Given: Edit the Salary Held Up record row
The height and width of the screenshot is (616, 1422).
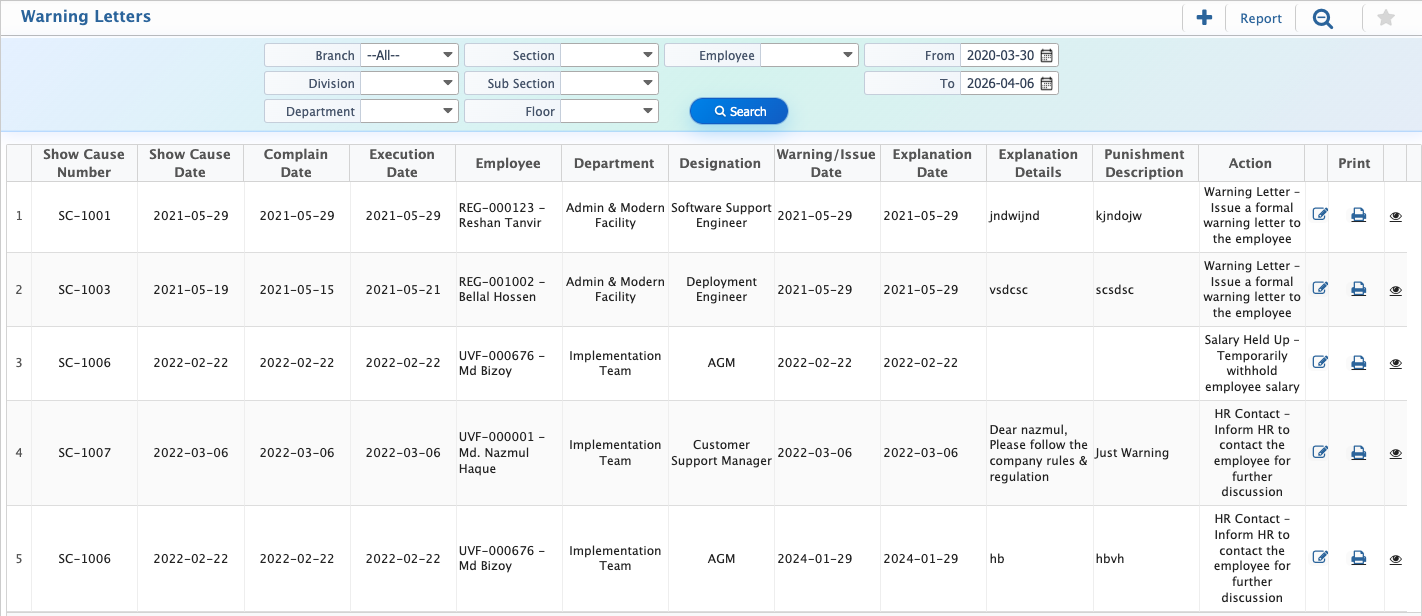Looking at the screenshot, I should tap(1319, 363).
